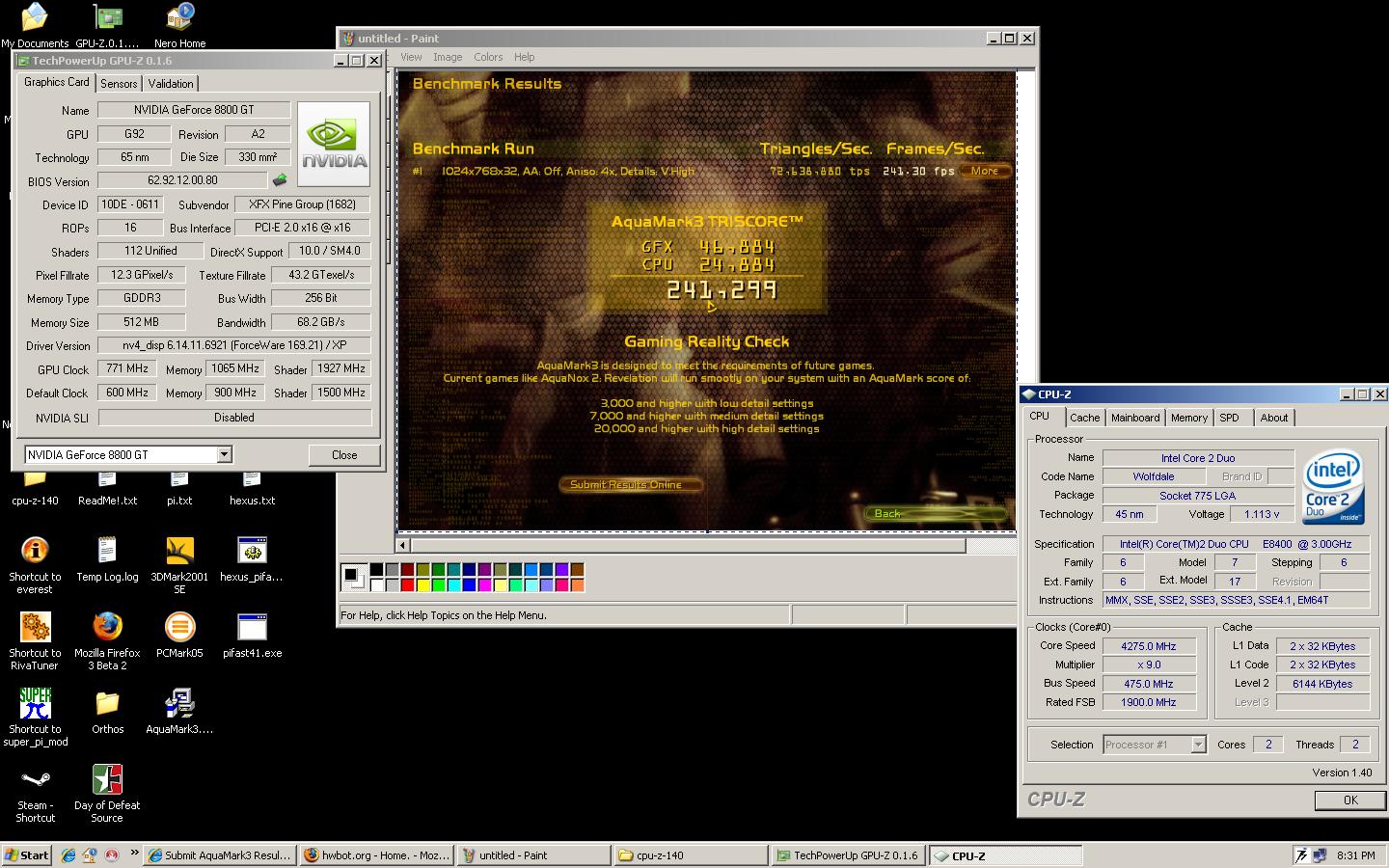Viewport: 1389px width, 868px height.
Task: Open the Processor #1 selection dropdown
Action: coord(1198,745)
